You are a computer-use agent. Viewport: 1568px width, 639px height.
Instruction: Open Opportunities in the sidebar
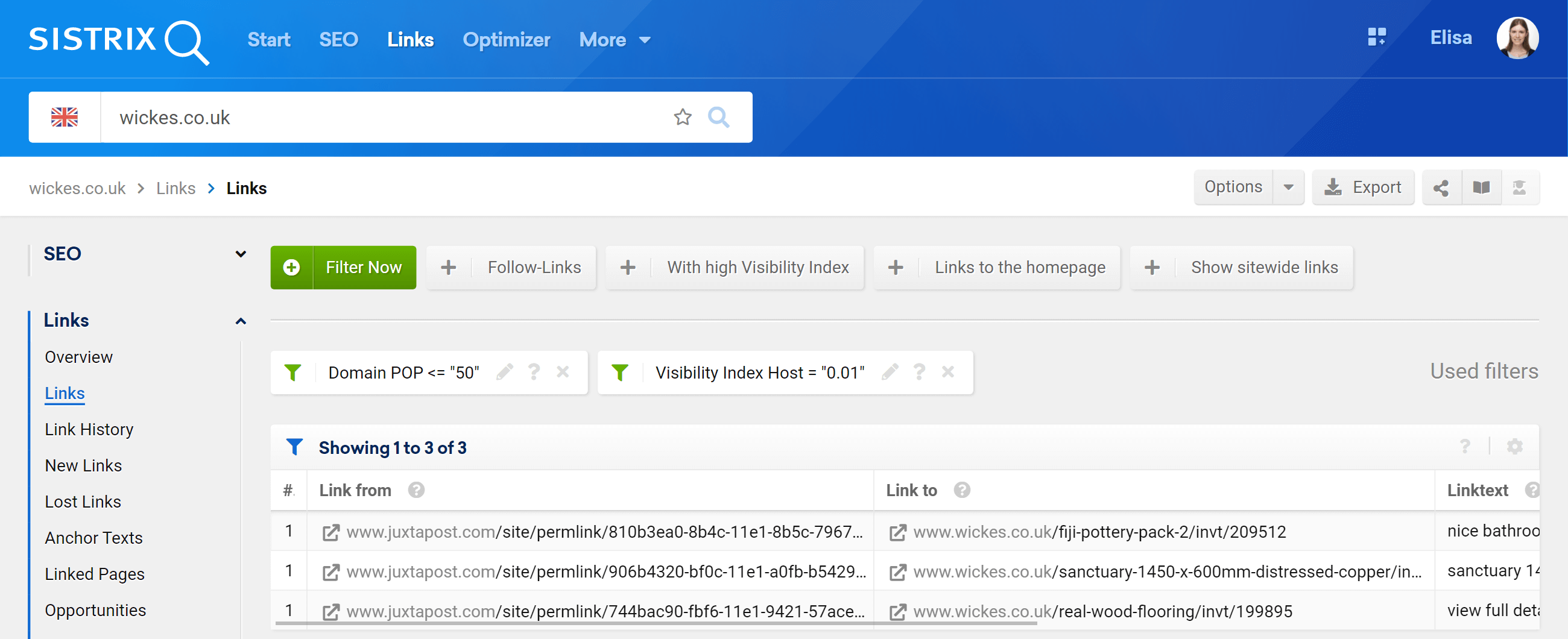95,611
